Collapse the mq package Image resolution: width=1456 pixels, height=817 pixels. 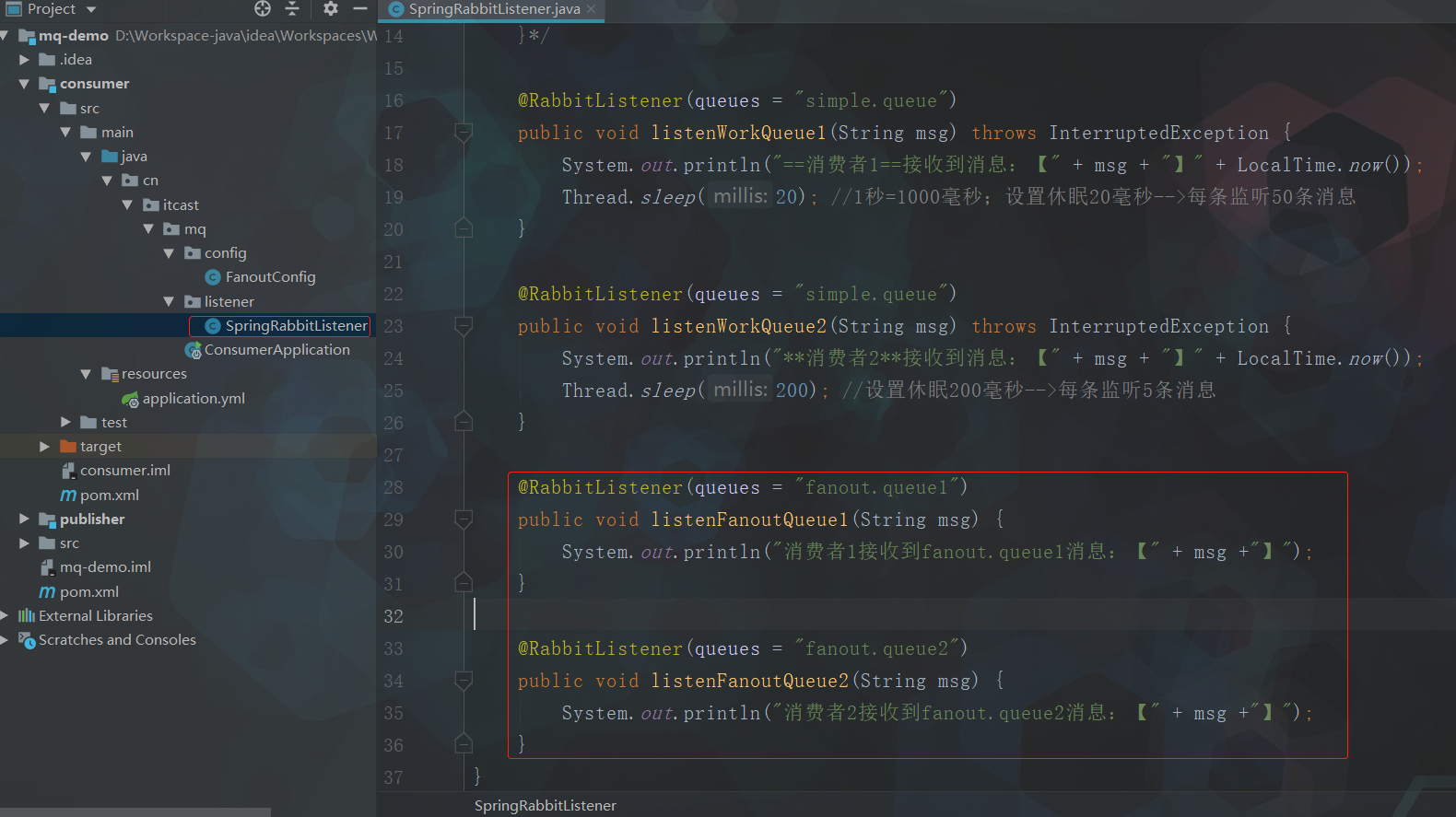pyautogui.click(x=148, y=228)
